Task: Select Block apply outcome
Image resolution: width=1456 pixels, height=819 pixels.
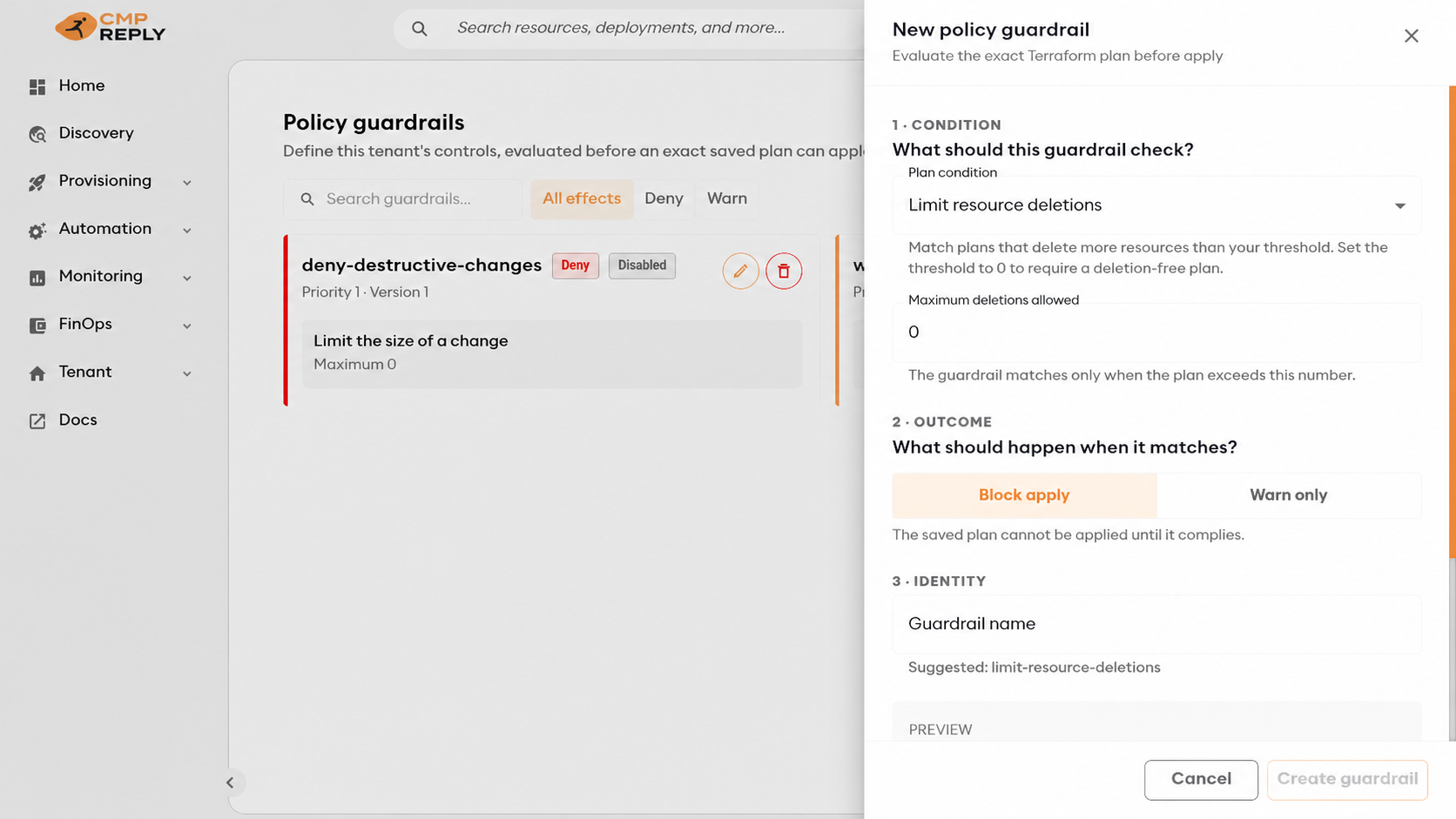Action: click(1024, 495)
